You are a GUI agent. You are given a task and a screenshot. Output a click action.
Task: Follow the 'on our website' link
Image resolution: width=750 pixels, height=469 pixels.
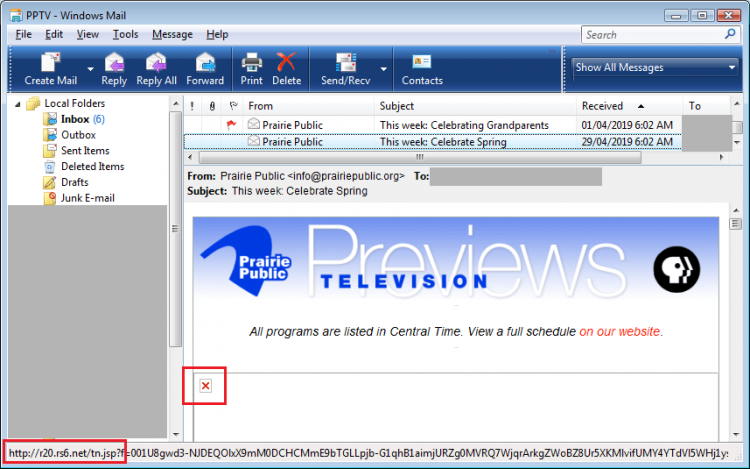coord(619,331)
